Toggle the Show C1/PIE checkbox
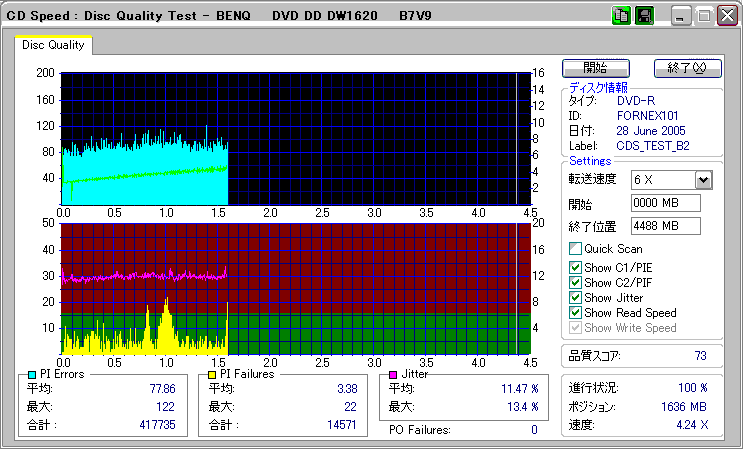The width and height of the screenshot is (743, 449). point(575,268)
